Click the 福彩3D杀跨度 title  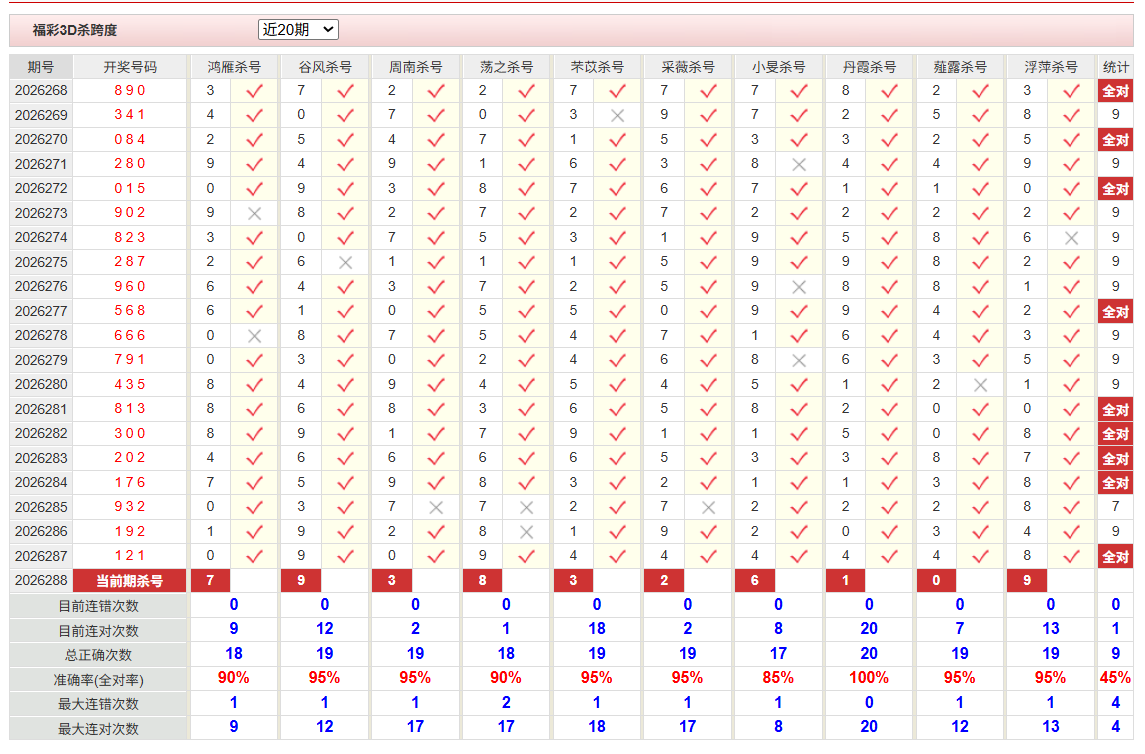point(74,30)
